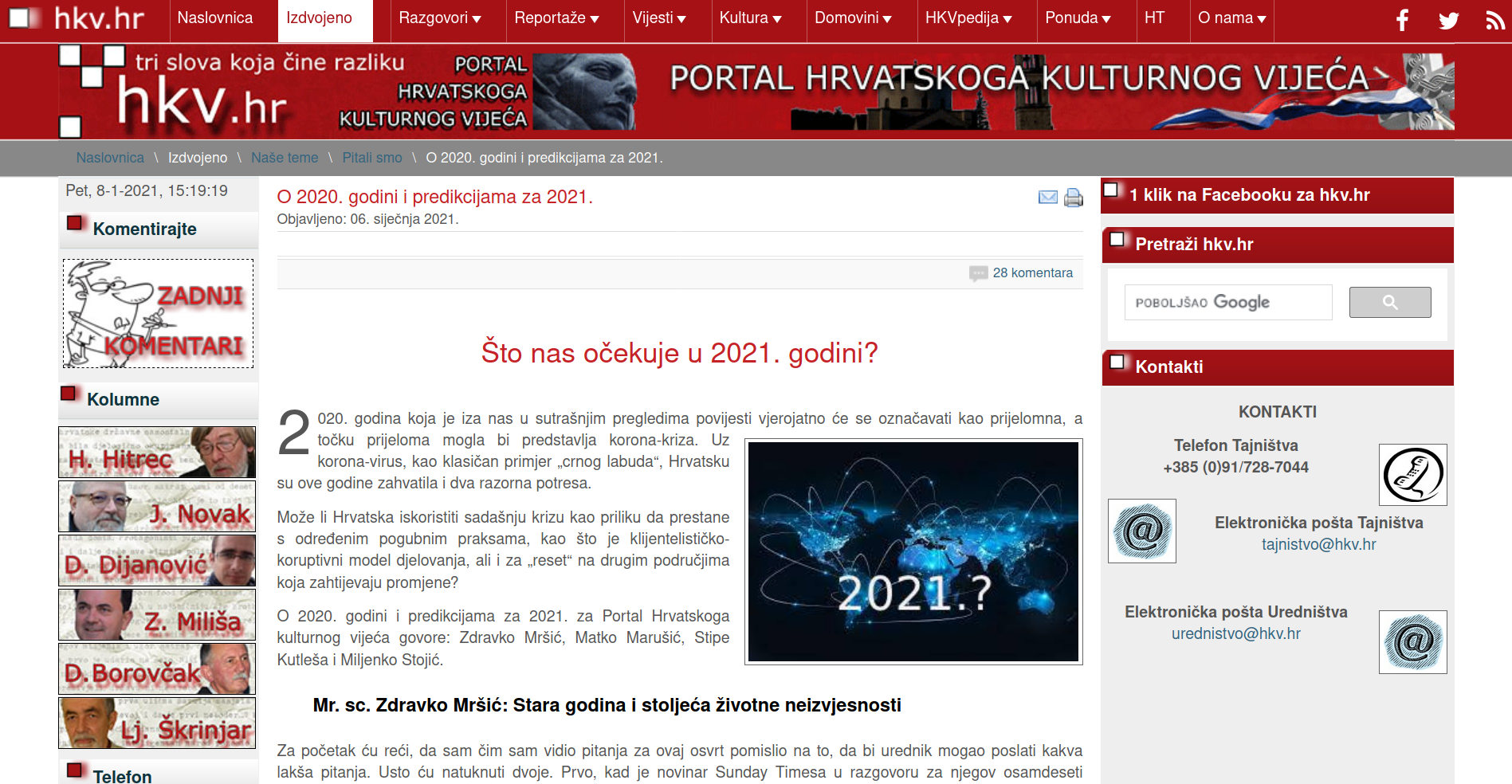Open the 28 komentara link

(x=1032, y=273)
